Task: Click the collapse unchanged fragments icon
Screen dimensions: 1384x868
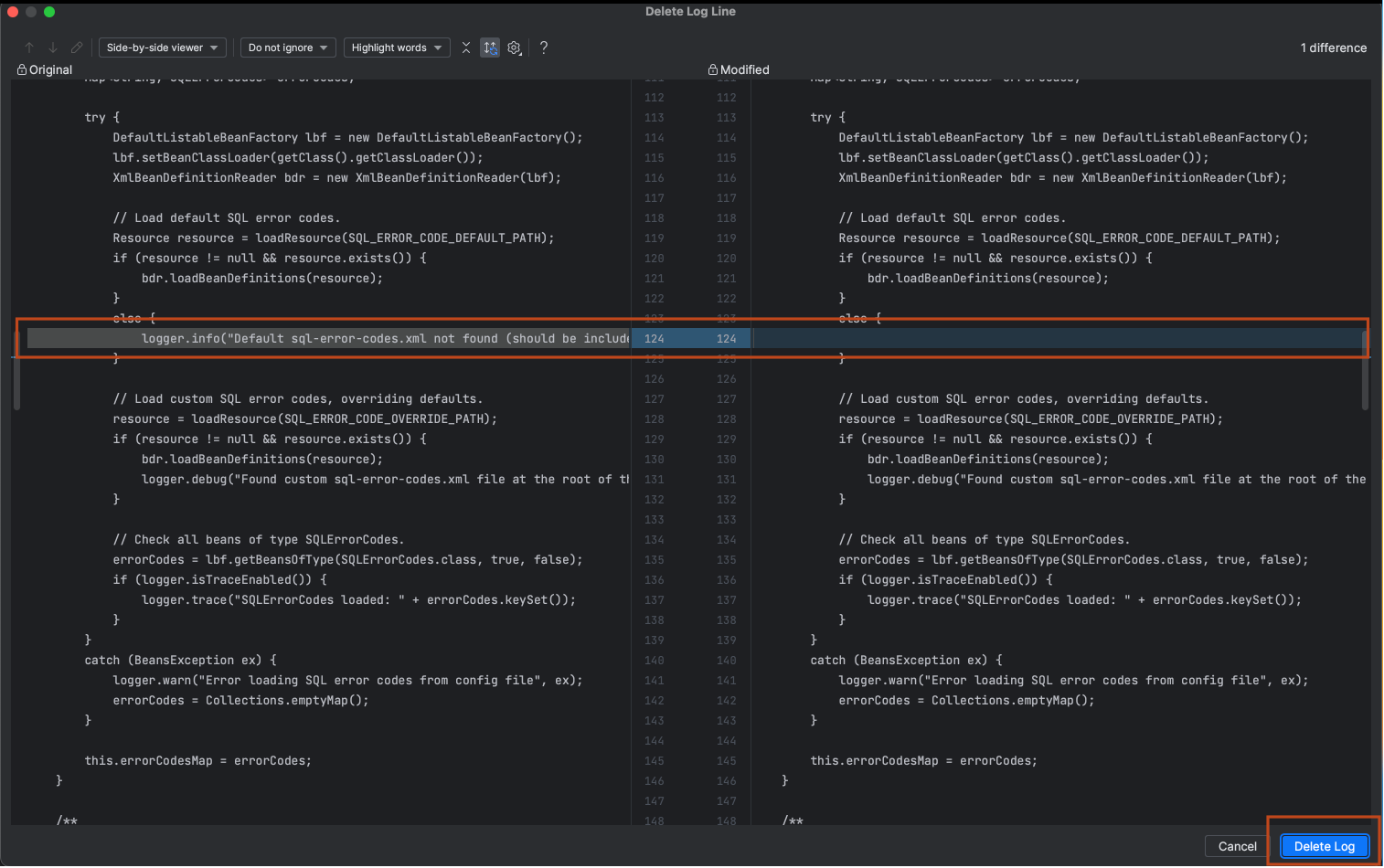Action: (466, 48)
